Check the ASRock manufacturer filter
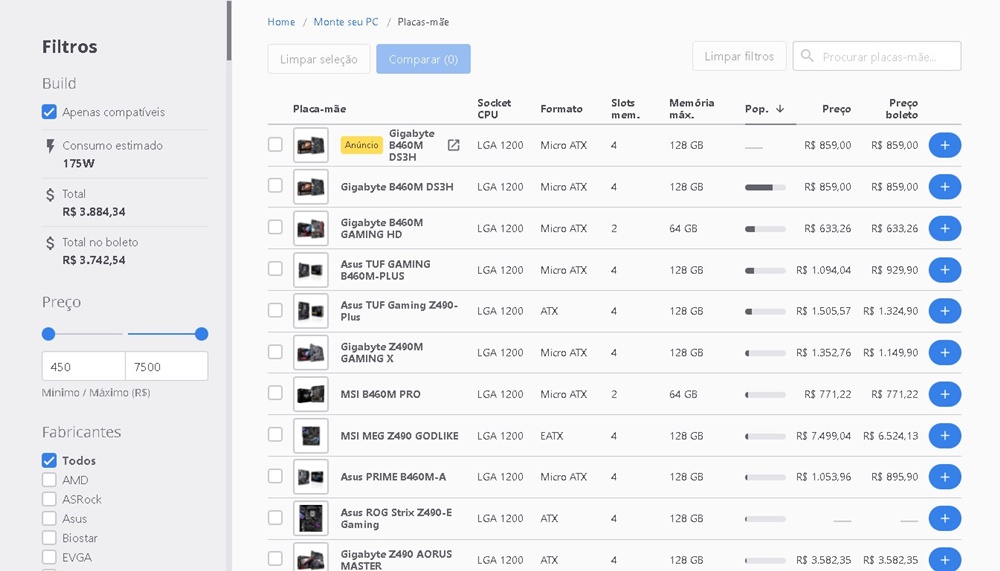 coord(49,499)
